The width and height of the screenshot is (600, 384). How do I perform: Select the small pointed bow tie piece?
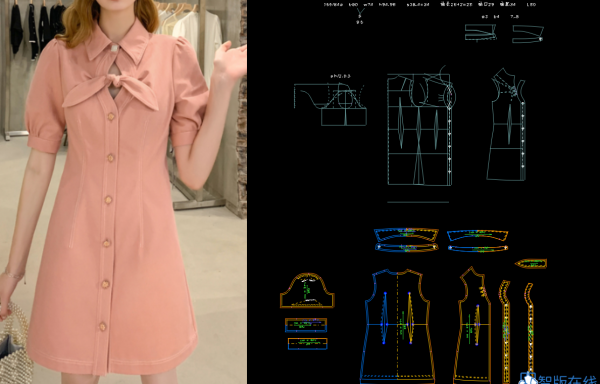click(x=531, y=264)
